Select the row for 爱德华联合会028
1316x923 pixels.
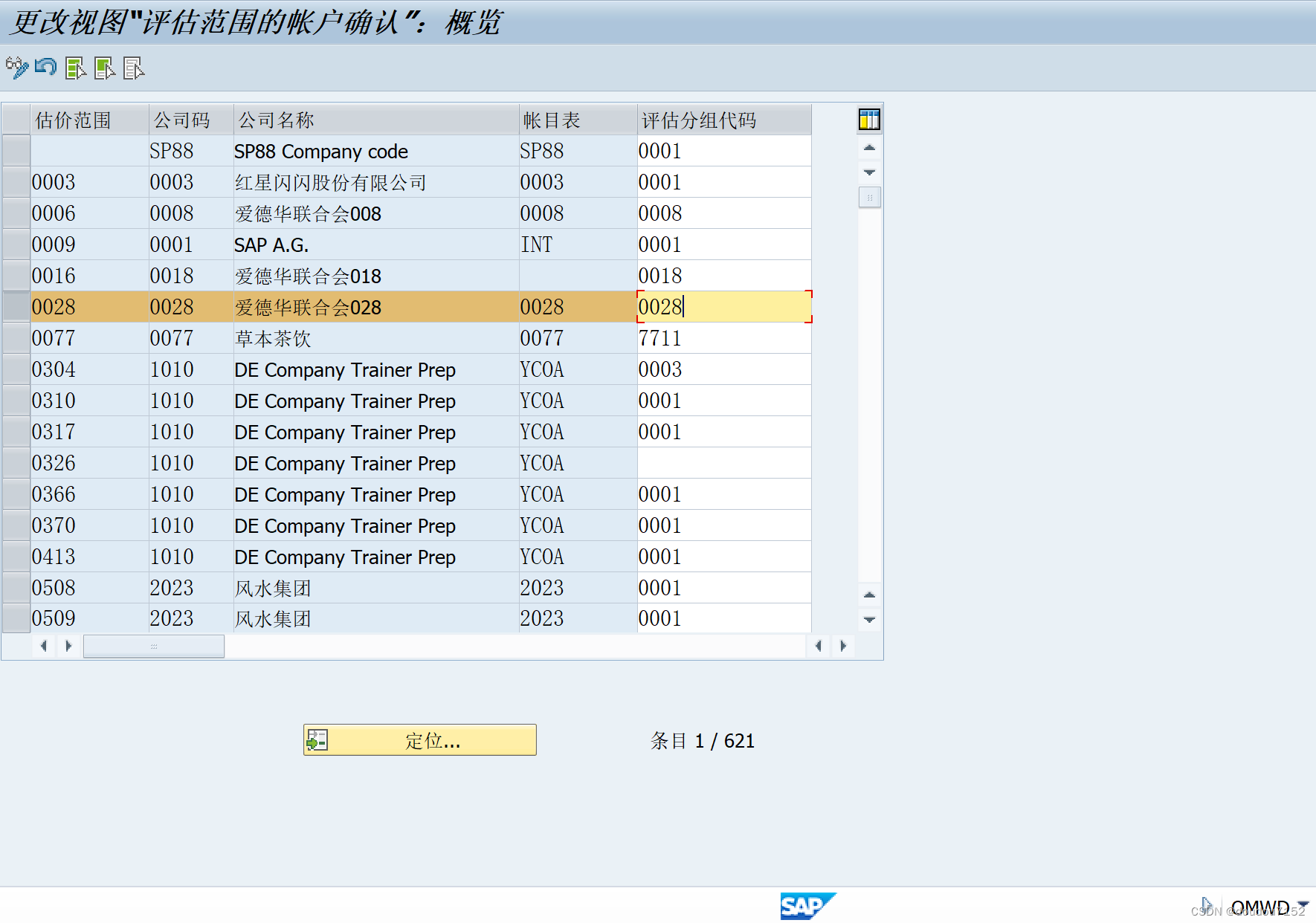point(15,306)
